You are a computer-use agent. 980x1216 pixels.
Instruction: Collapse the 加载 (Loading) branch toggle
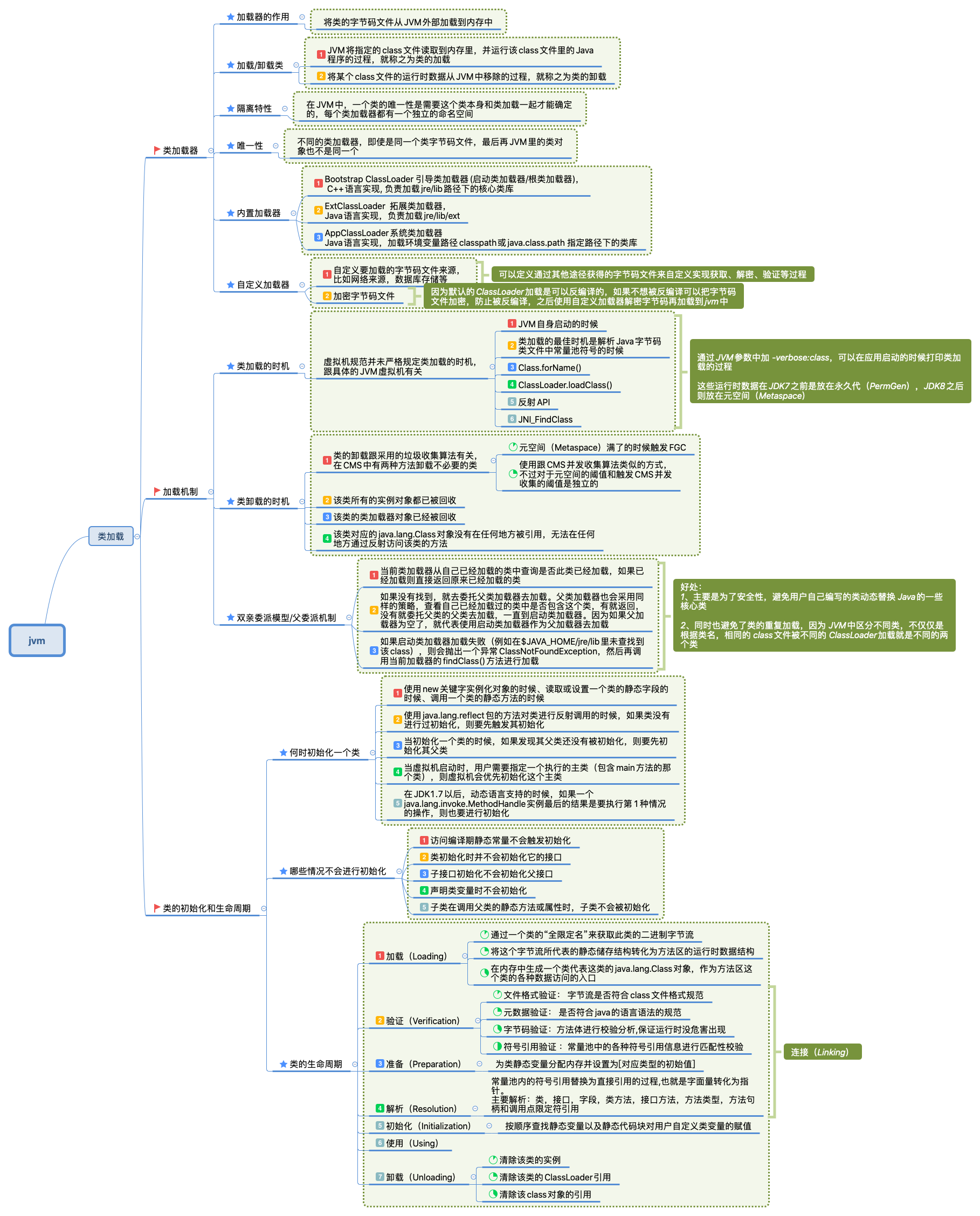click(x=465, y=956)
